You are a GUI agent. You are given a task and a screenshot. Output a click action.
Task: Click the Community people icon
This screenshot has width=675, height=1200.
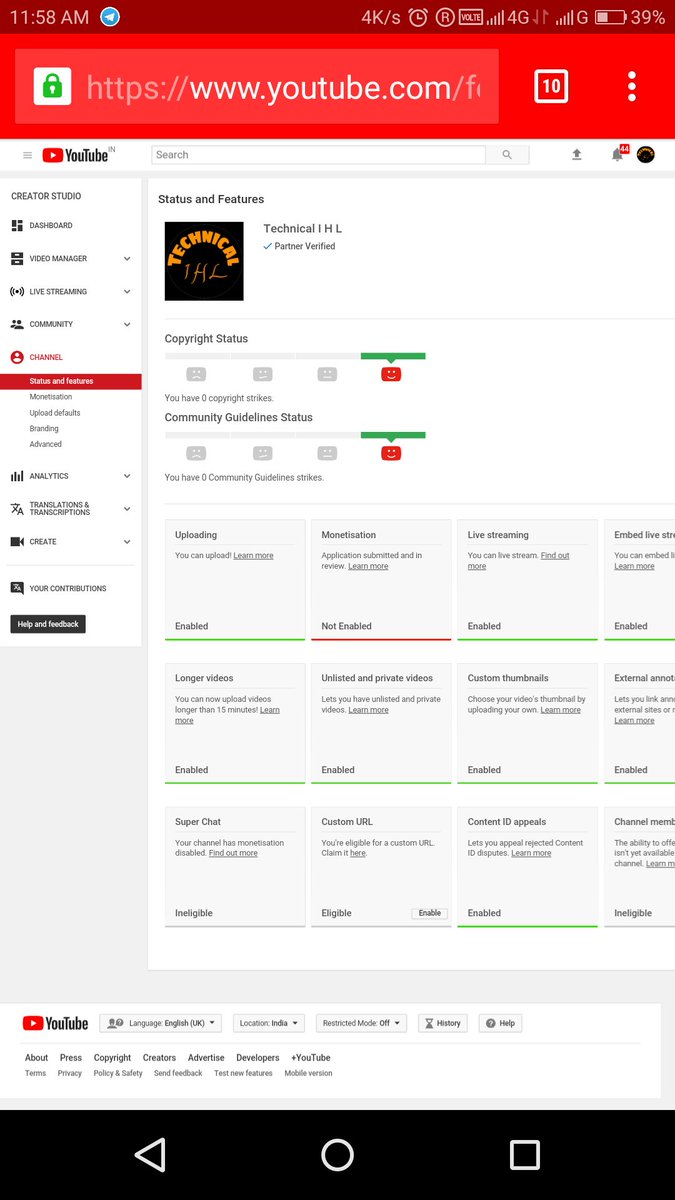coord(17,325)
